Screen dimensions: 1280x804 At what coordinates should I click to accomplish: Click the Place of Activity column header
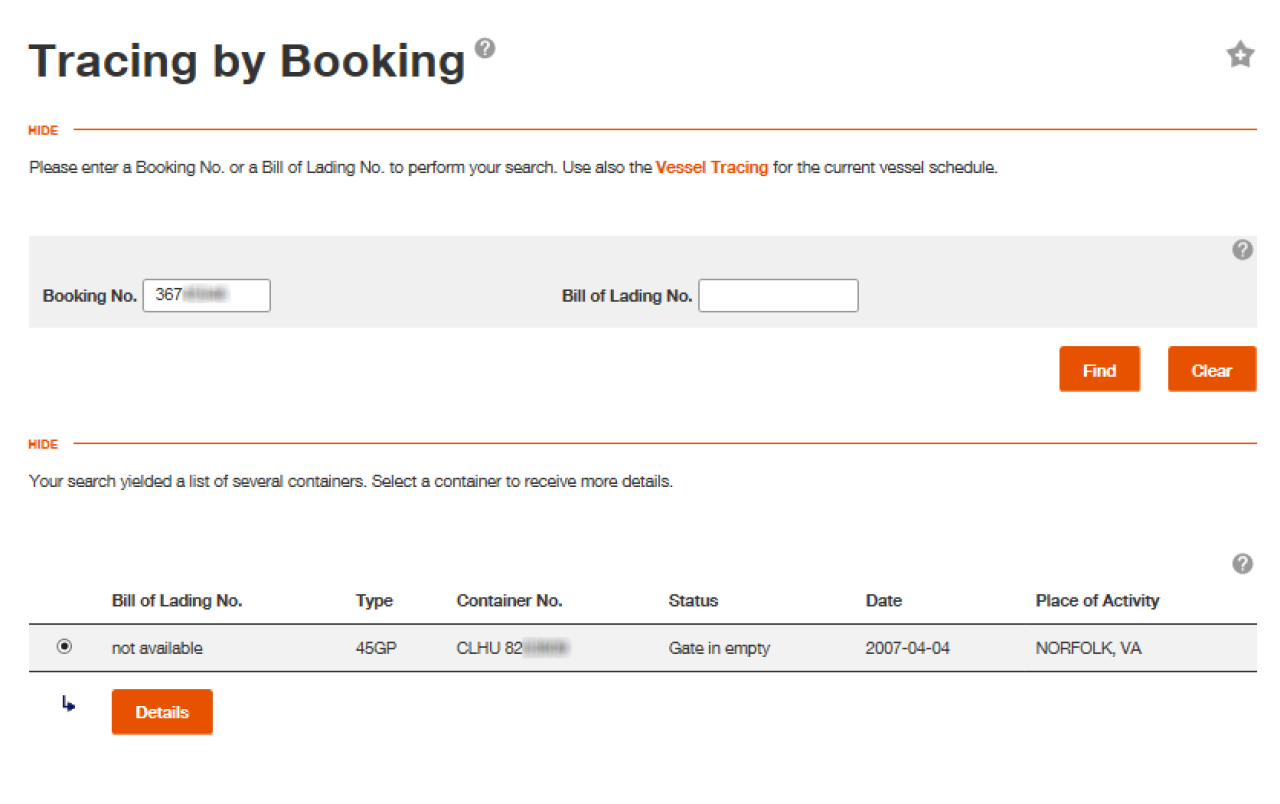(x=1097, y=600)
